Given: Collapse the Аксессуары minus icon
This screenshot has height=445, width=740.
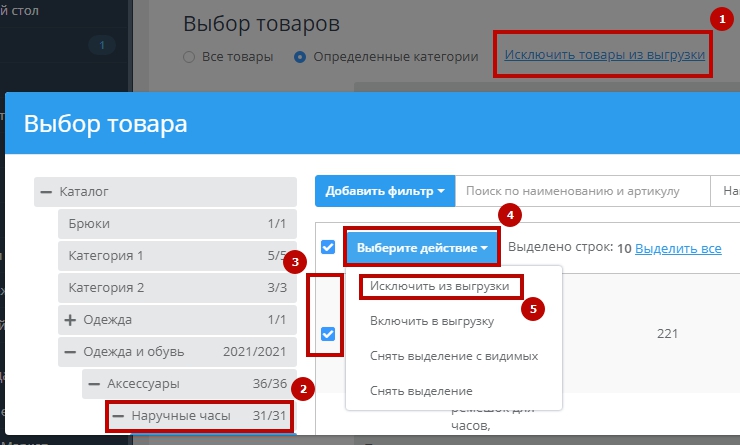Looking at the screenshot, I should (94, 383).
